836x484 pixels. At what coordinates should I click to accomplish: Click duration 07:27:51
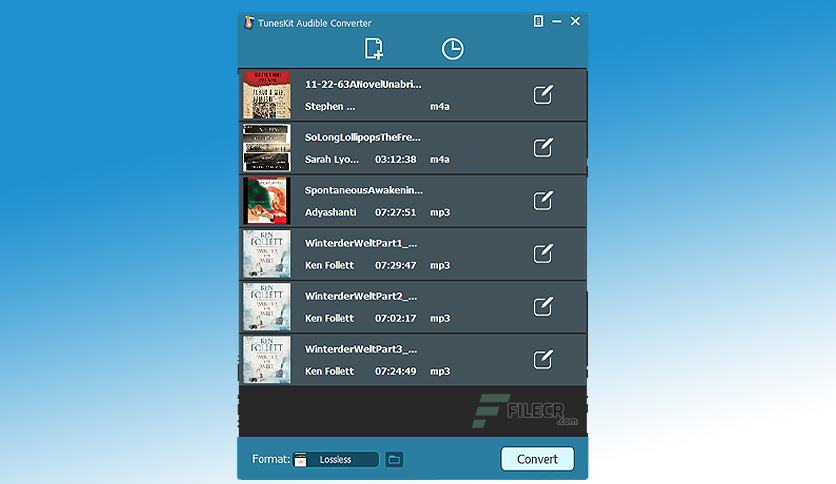[396, 212]
